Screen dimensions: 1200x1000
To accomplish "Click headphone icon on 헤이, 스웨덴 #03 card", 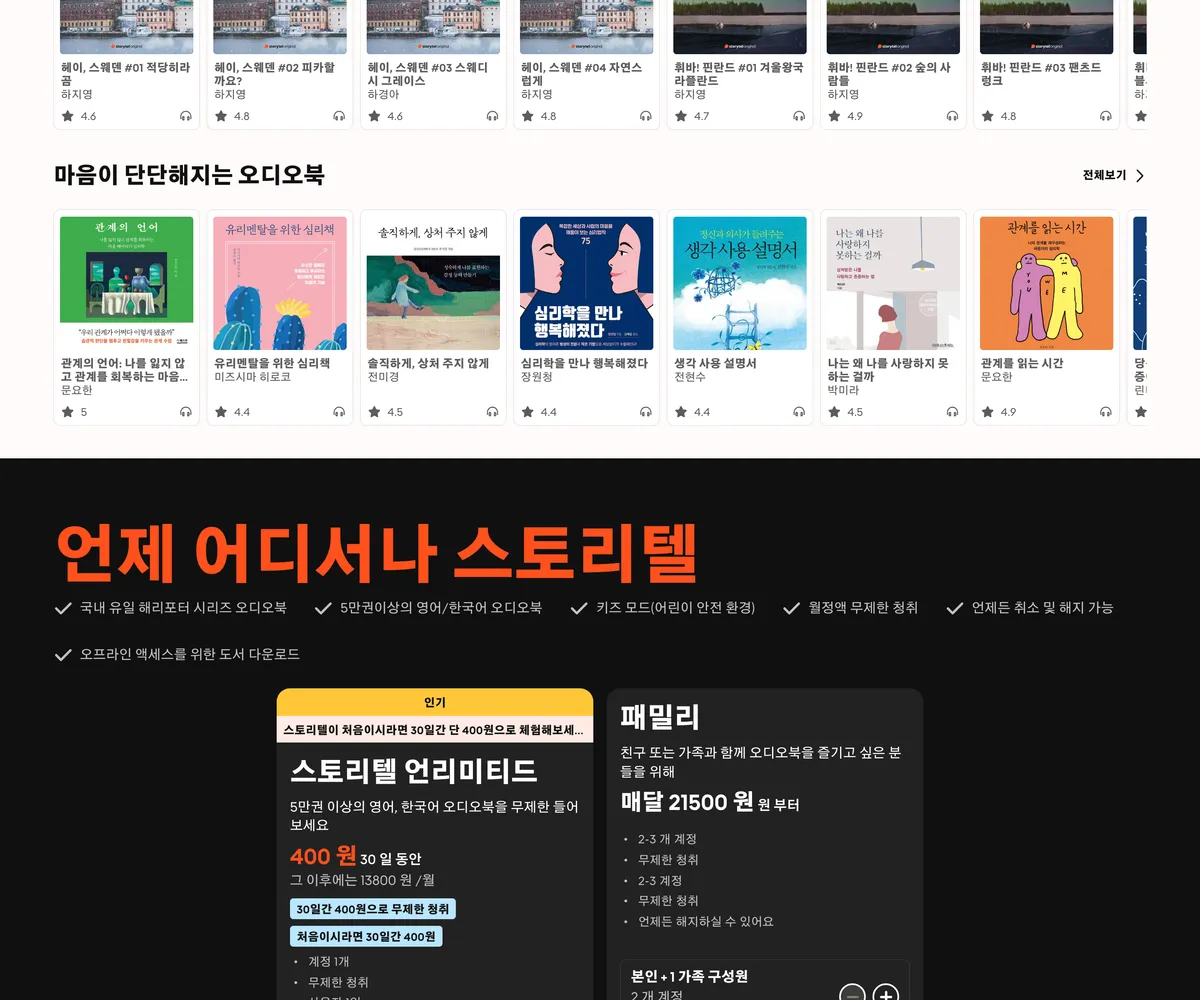I will (492, 116).
